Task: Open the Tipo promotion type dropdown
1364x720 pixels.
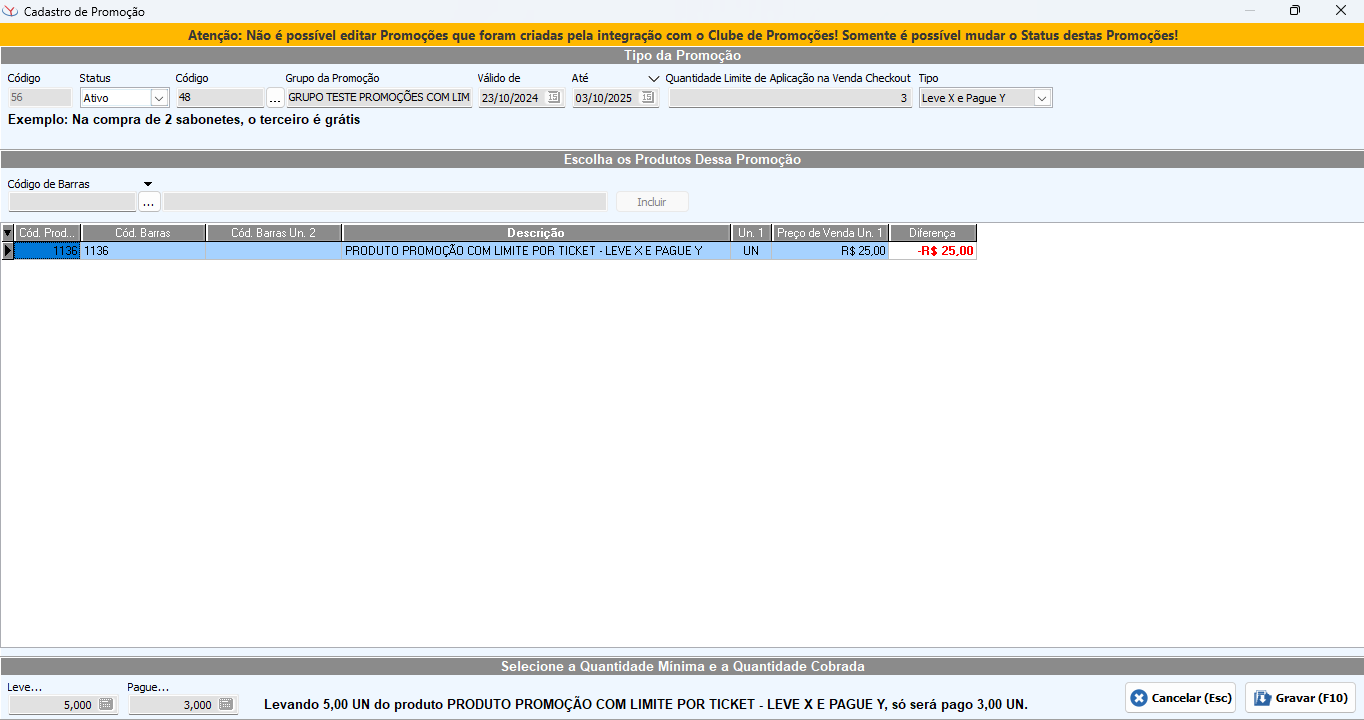Action: click(1042, 98)
